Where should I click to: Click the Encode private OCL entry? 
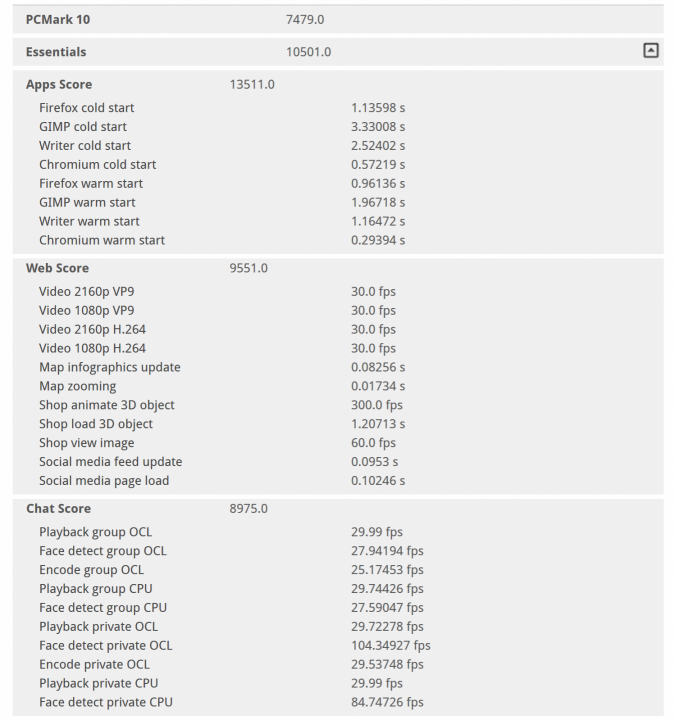(95, 665)
